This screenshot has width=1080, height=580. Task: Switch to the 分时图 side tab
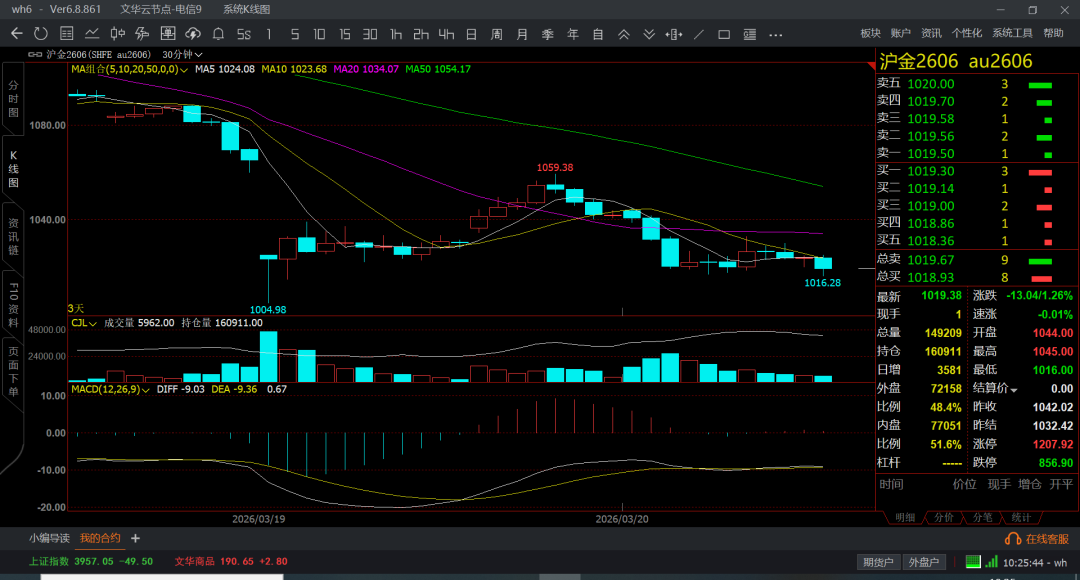tap(14, 100)
